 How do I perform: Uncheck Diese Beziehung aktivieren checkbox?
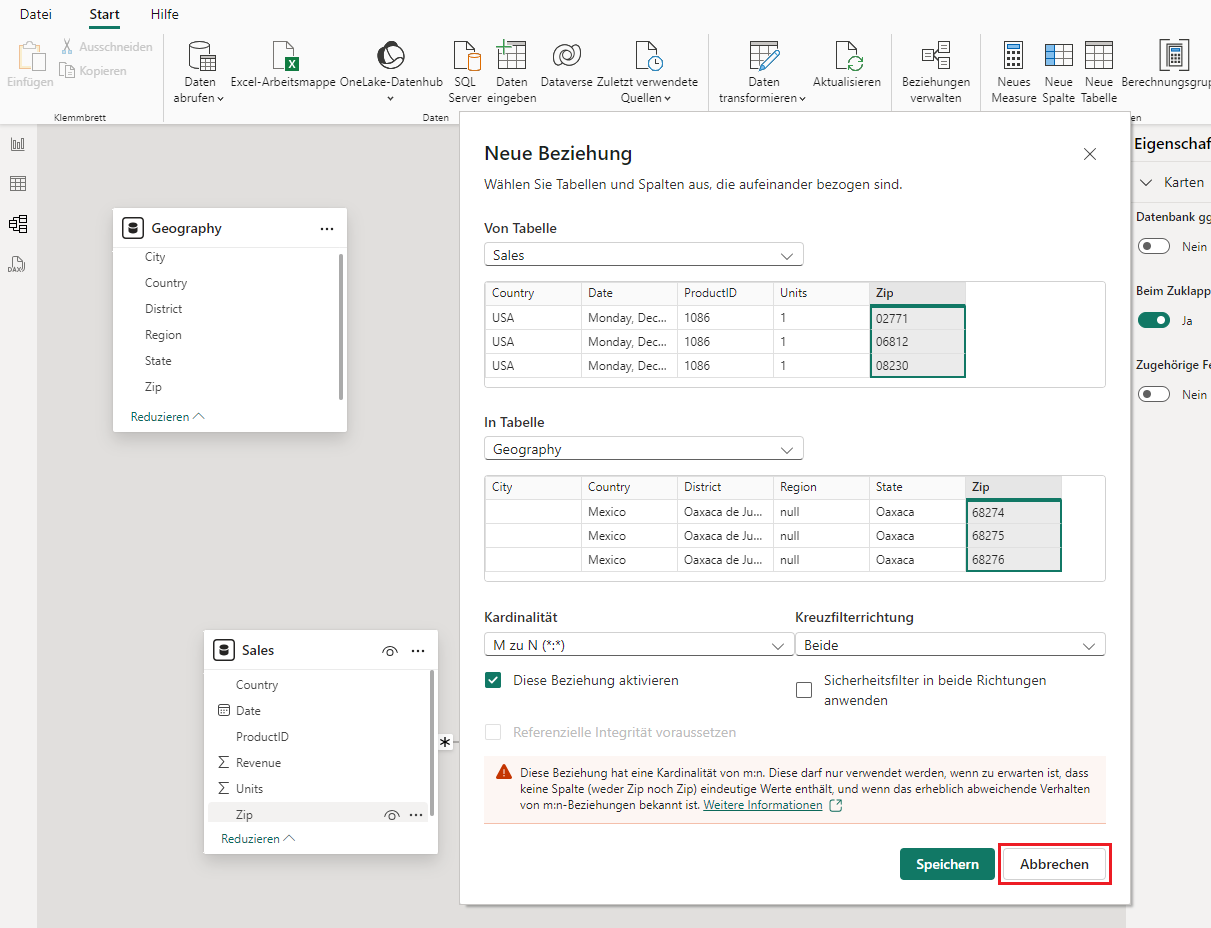pos(493,680)
